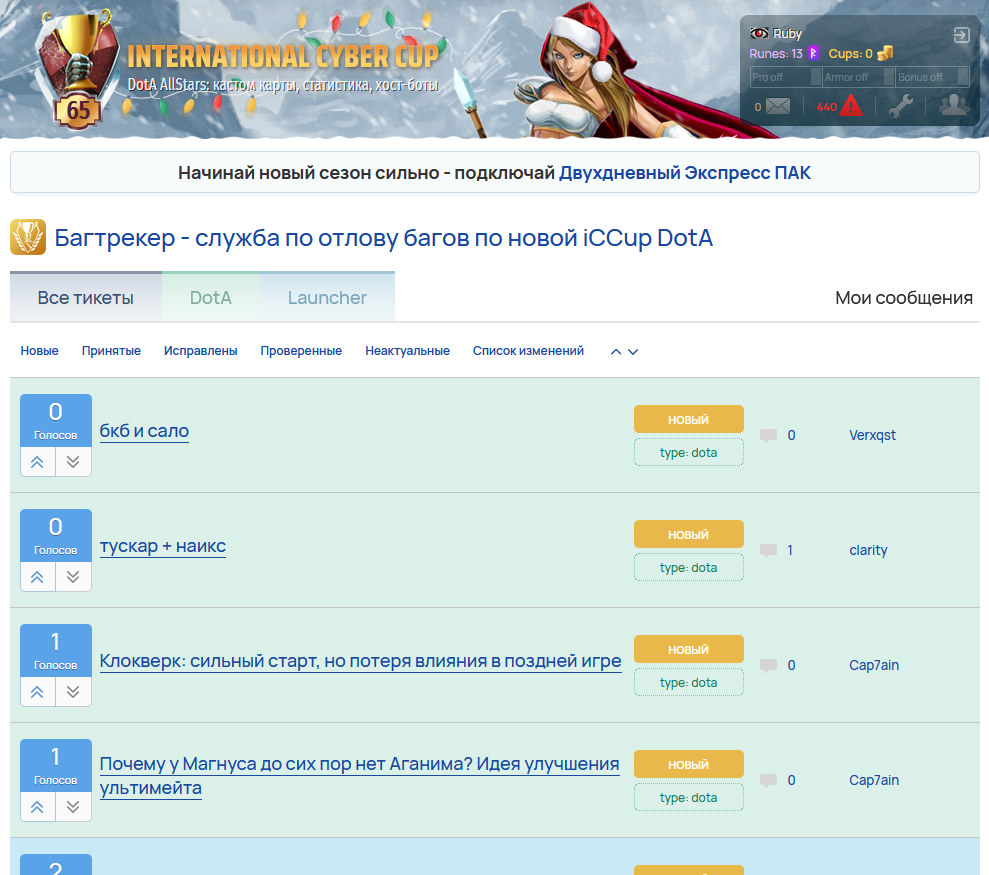The height and width of the screenshot is (875, 989).
Task: Click vote count '0 Голосов' on 'бкб и сало'
Action: pos(56,421)
